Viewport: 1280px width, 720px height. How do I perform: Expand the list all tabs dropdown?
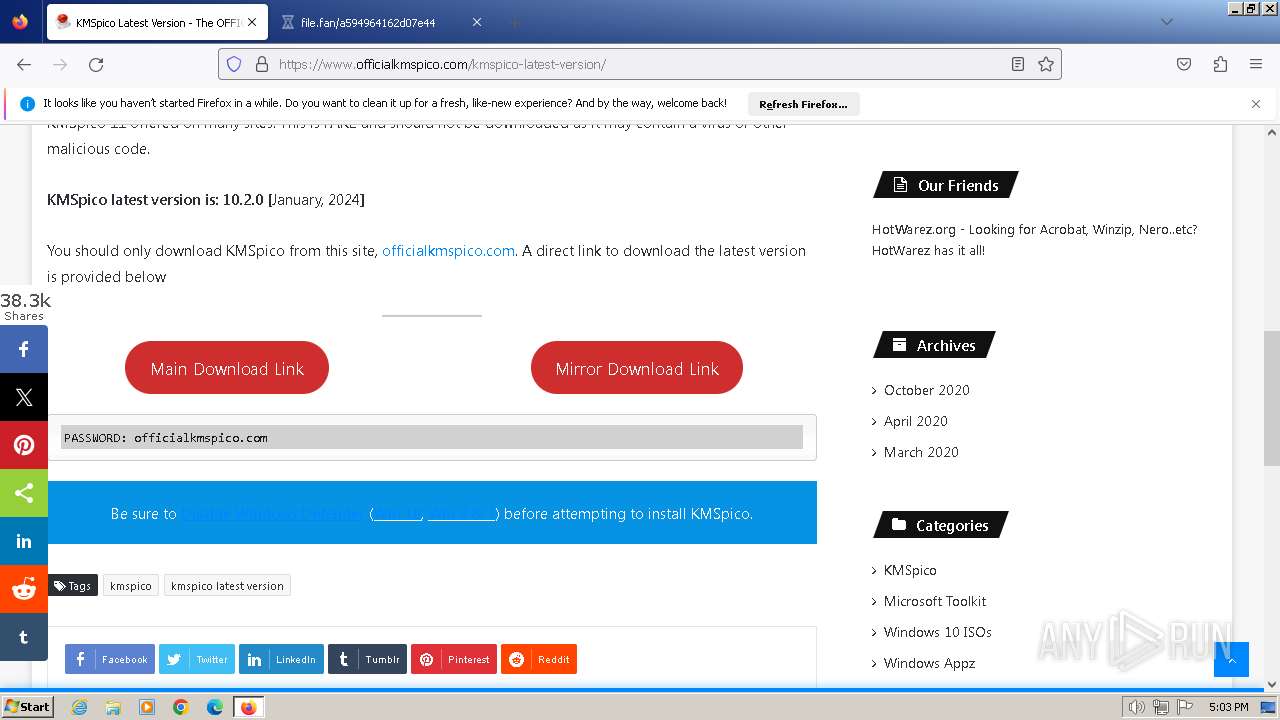tap(1166, 22)
